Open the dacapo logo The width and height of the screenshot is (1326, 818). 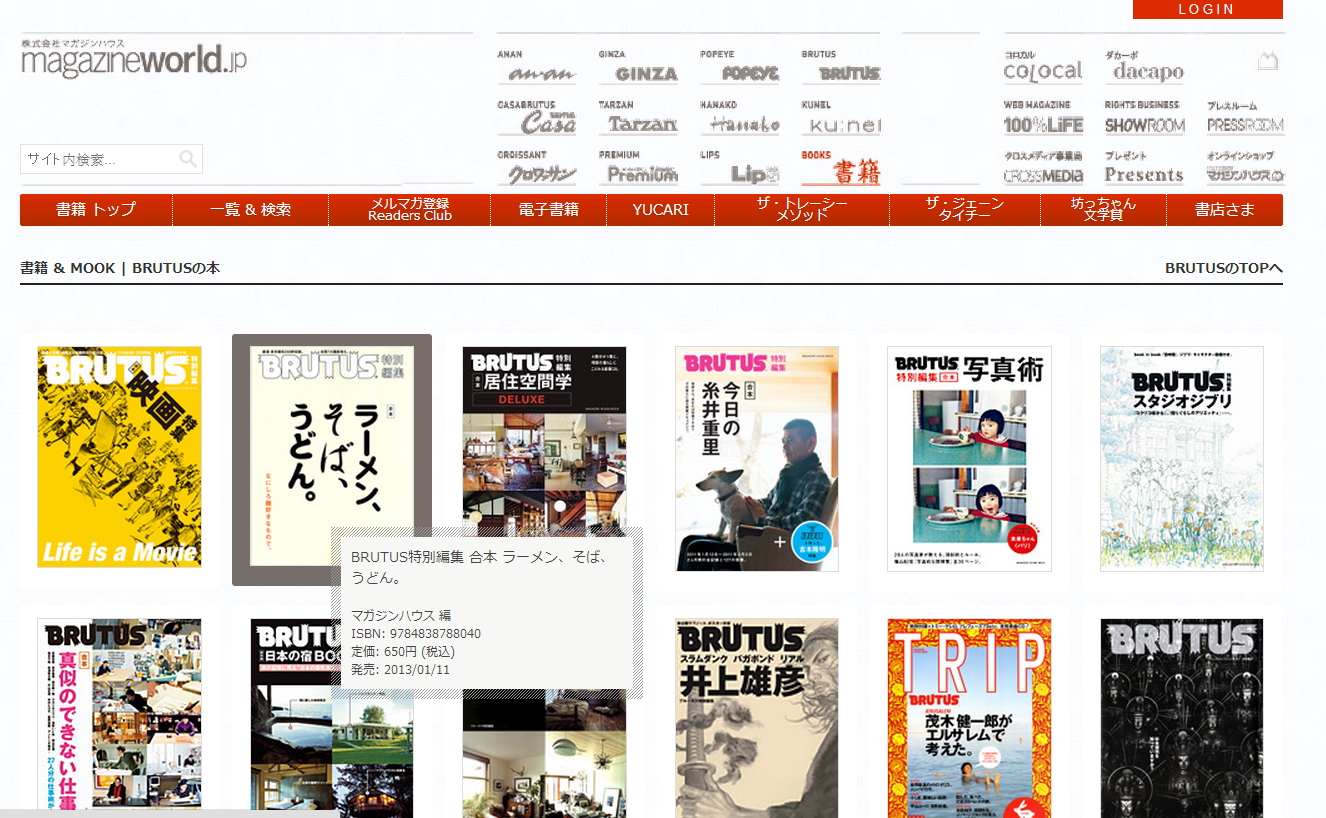click(1144, 68)
